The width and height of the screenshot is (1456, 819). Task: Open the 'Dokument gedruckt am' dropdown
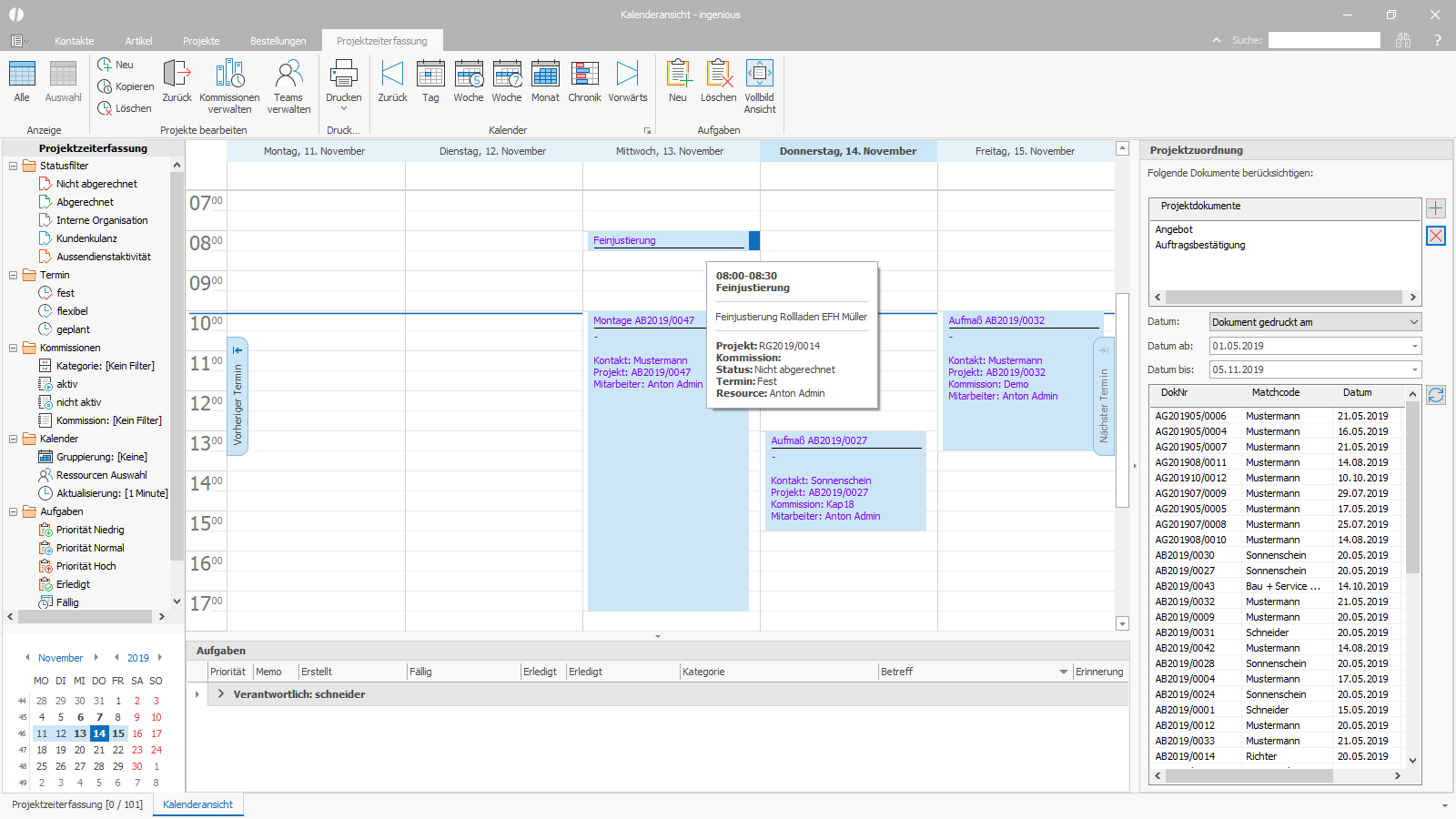tap(1315, 322)
